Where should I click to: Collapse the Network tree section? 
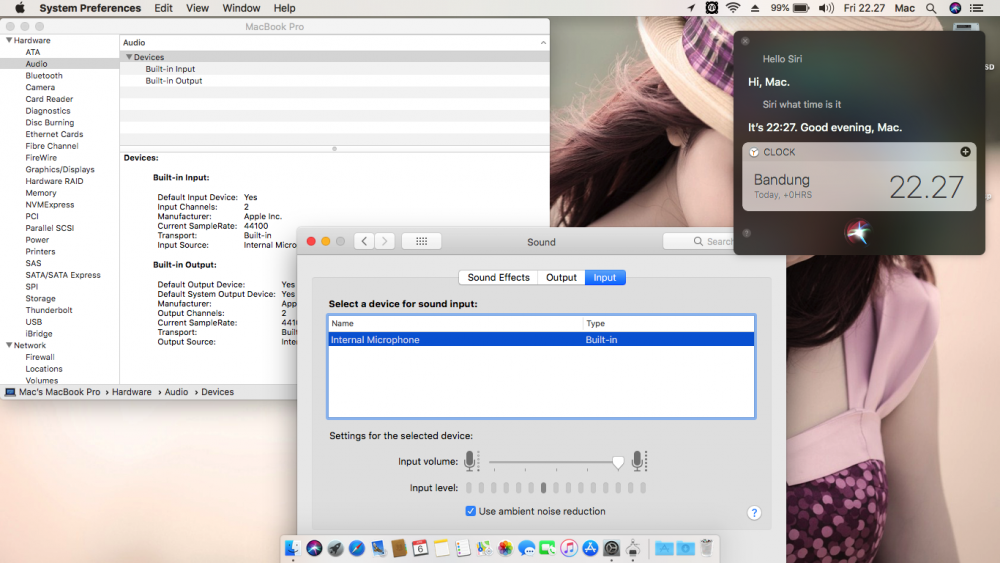pos(9,345)
